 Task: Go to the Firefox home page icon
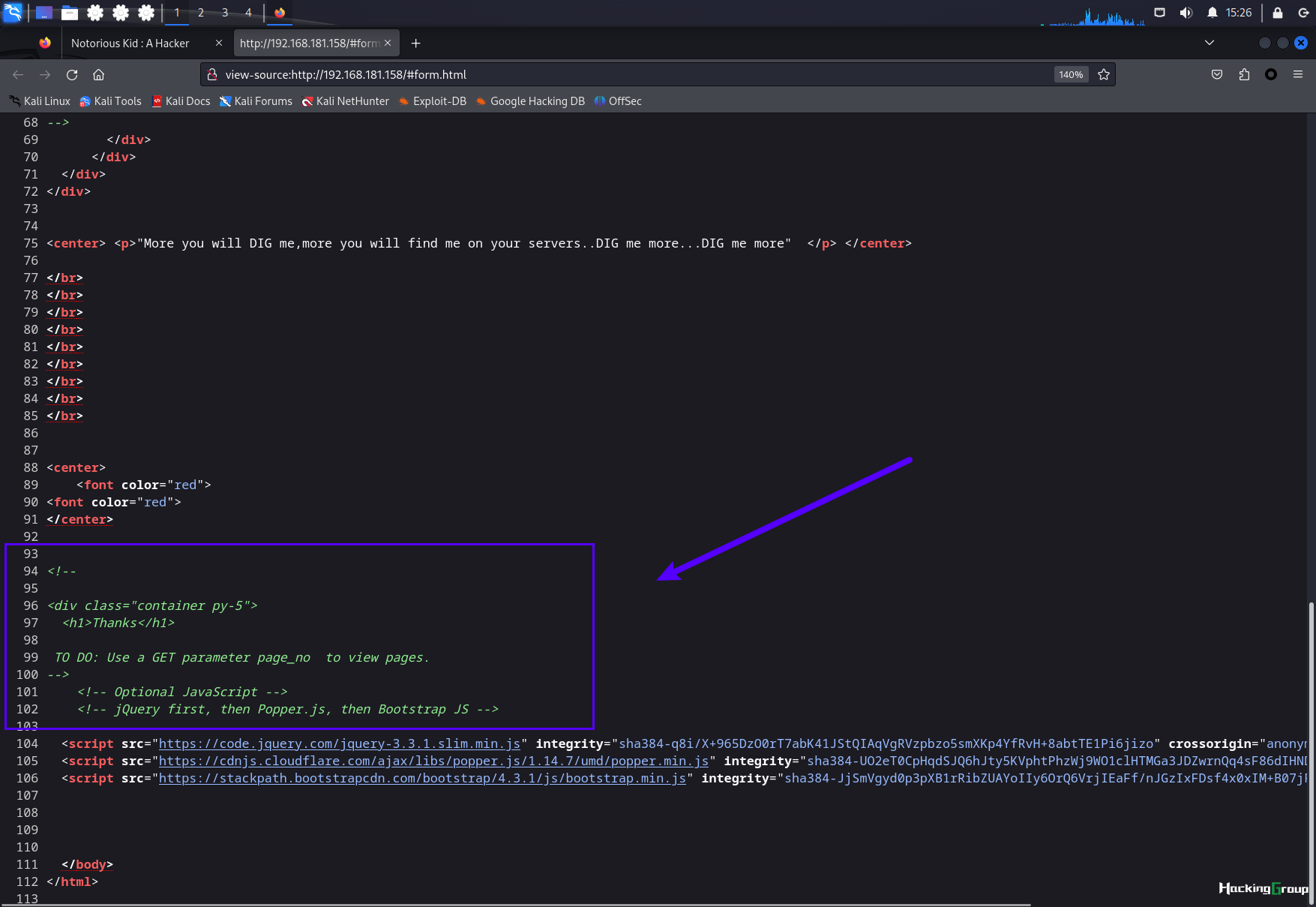tap(98, 74)
